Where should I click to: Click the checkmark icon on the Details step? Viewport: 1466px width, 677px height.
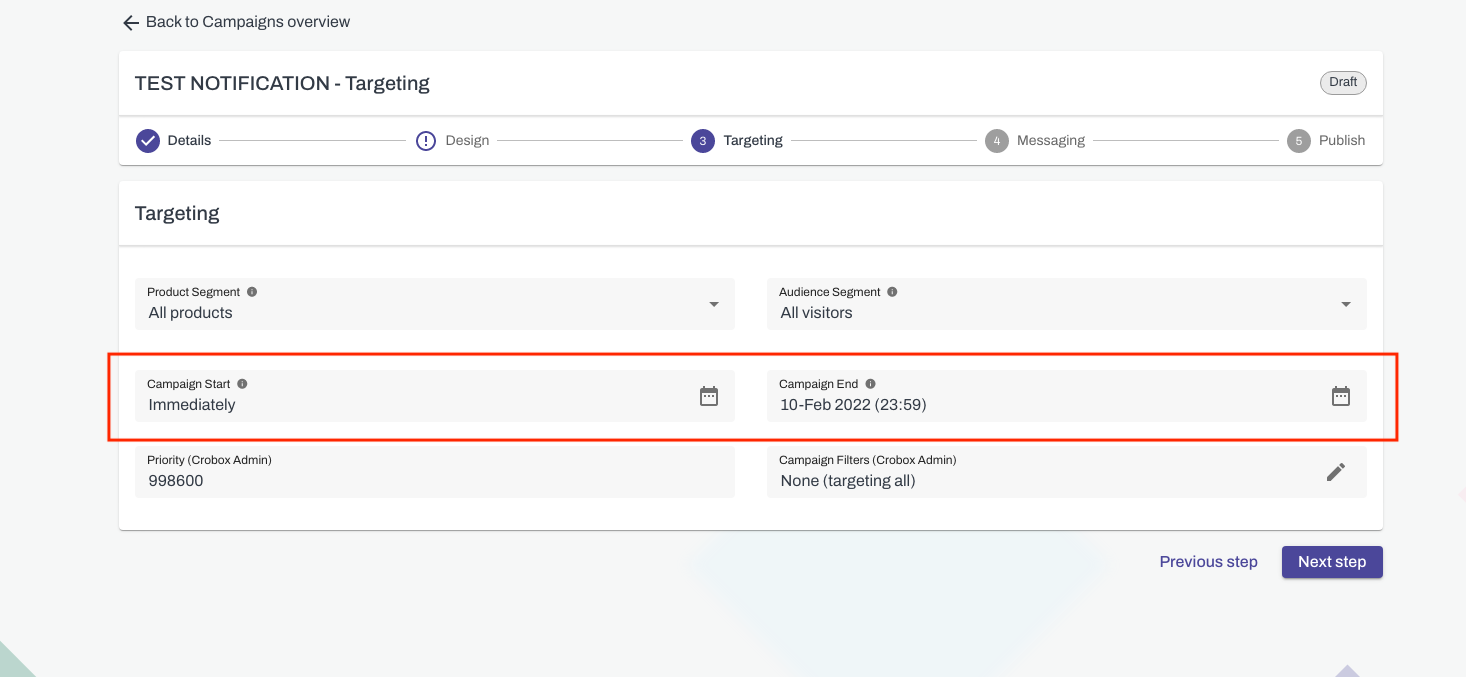click(x=147, y=140)
